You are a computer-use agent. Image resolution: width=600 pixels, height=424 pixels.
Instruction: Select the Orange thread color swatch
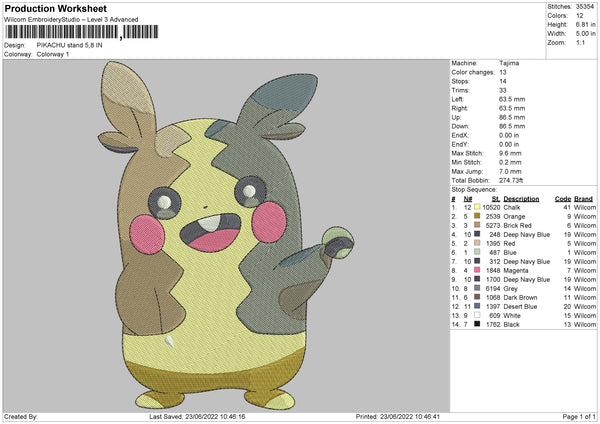[477, 216]
